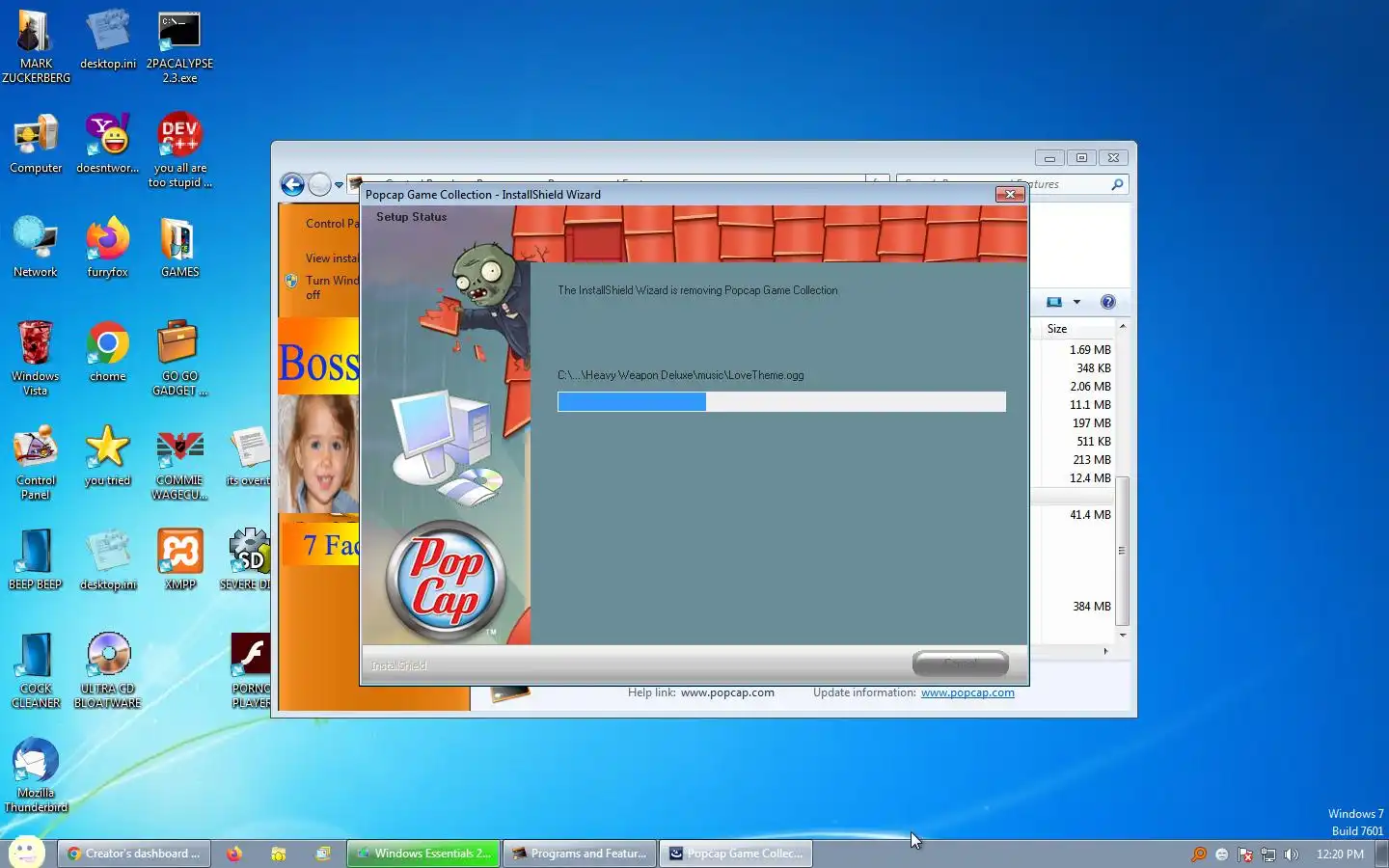Launch the 2PACALYPSE 2.3.exe icon
Image resolution: width=1389 pixels, height=868 pixels.
(179, 45)
